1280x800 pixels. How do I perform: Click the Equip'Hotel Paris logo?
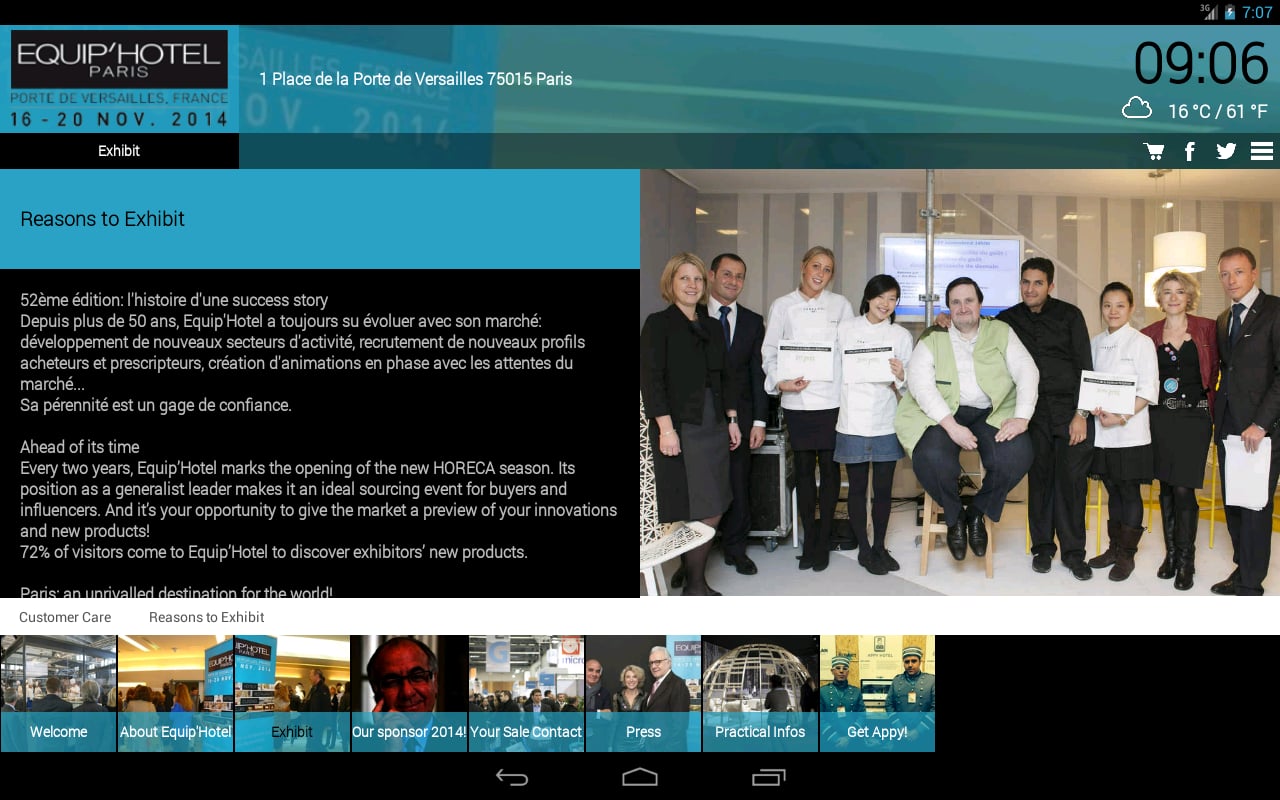pyautogui.click(x=119, y=79)
